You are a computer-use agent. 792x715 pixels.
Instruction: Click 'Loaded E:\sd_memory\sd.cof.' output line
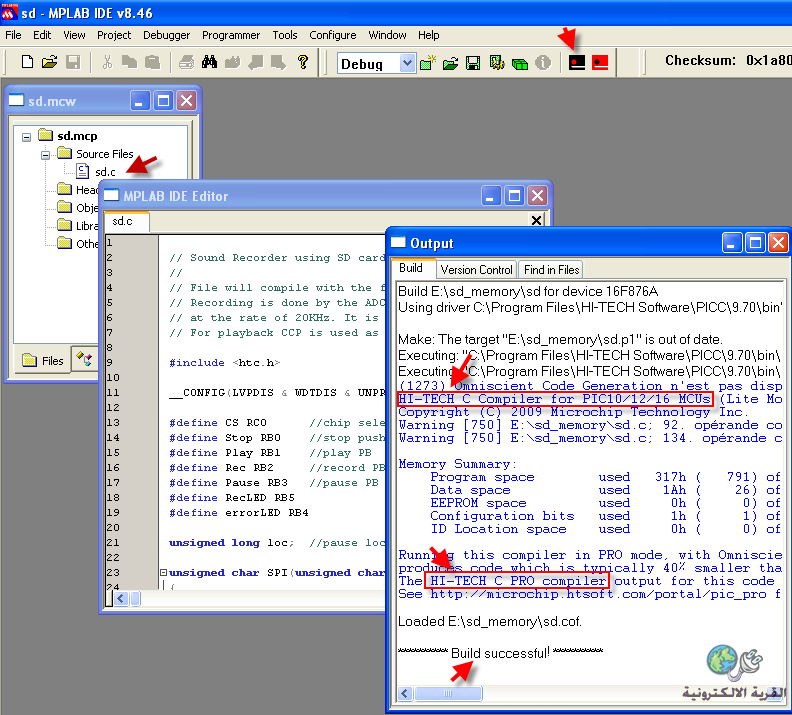tap(490, 622)
